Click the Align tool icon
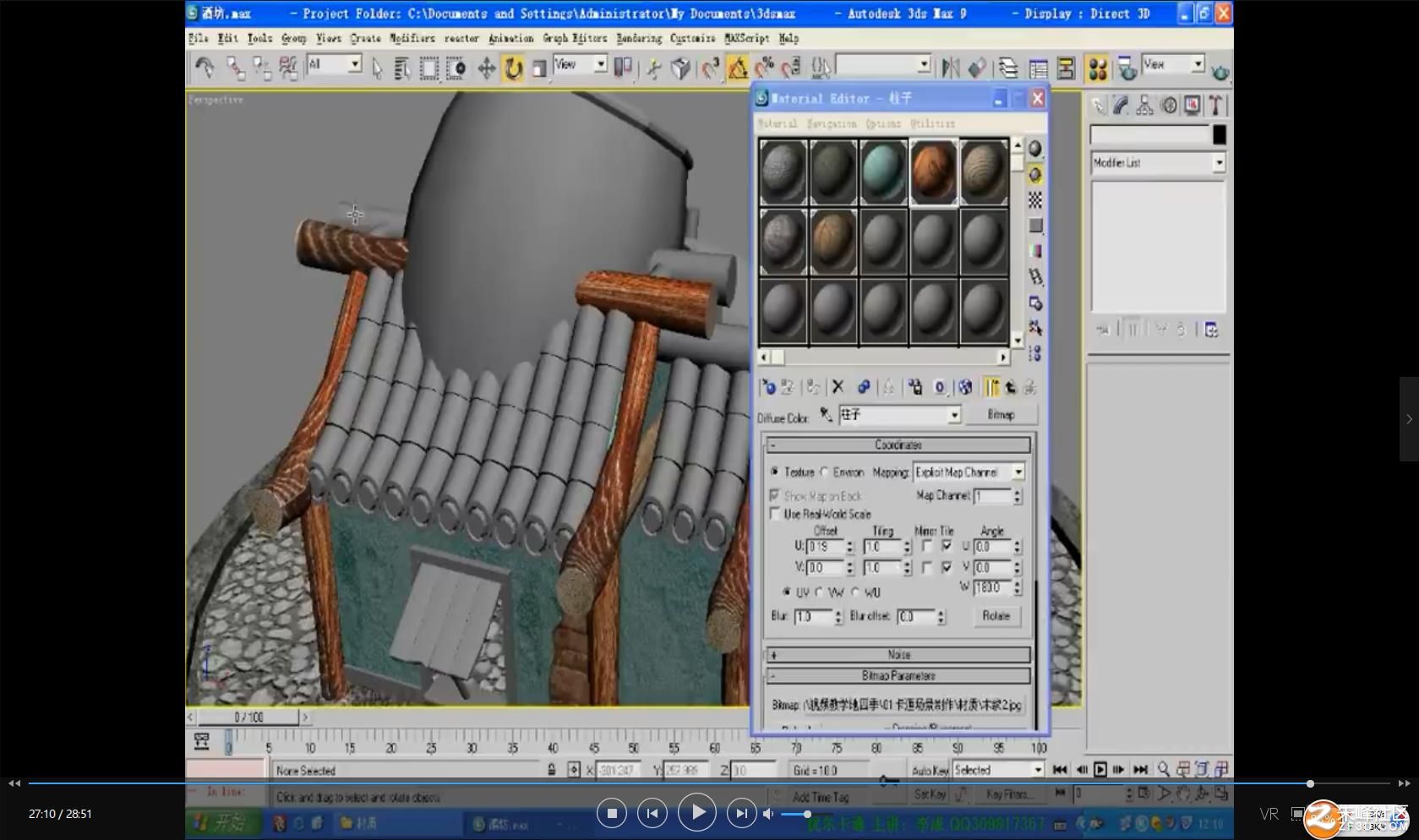Image resolution: width=1419 pixels, height=840 pixels. (x=977, y=68)
